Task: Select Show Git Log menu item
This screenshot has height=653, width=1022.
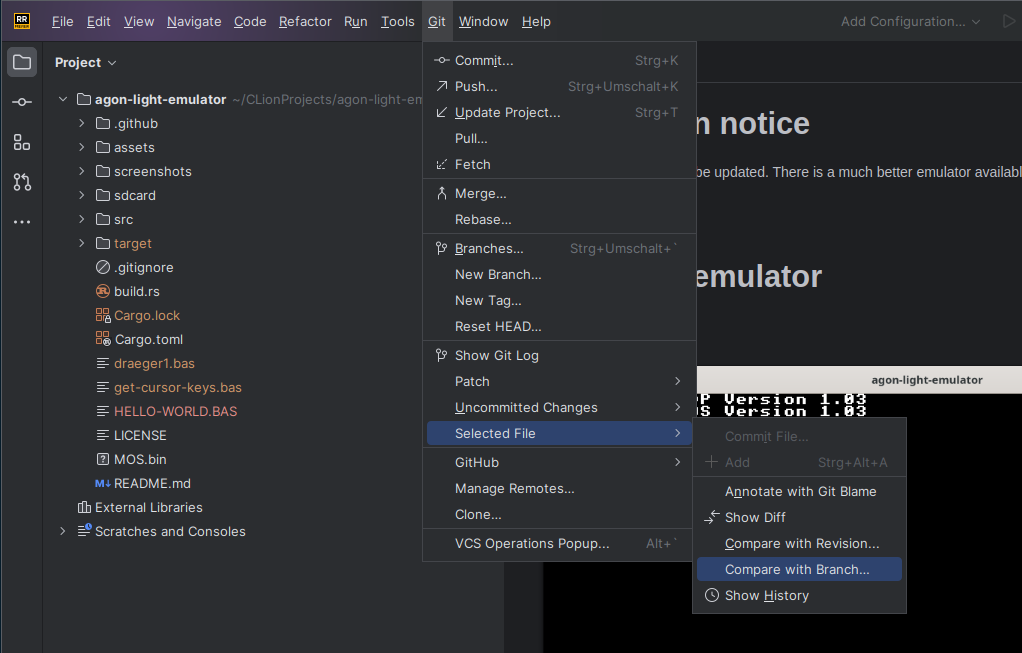Action: click(x=496, y=355)
